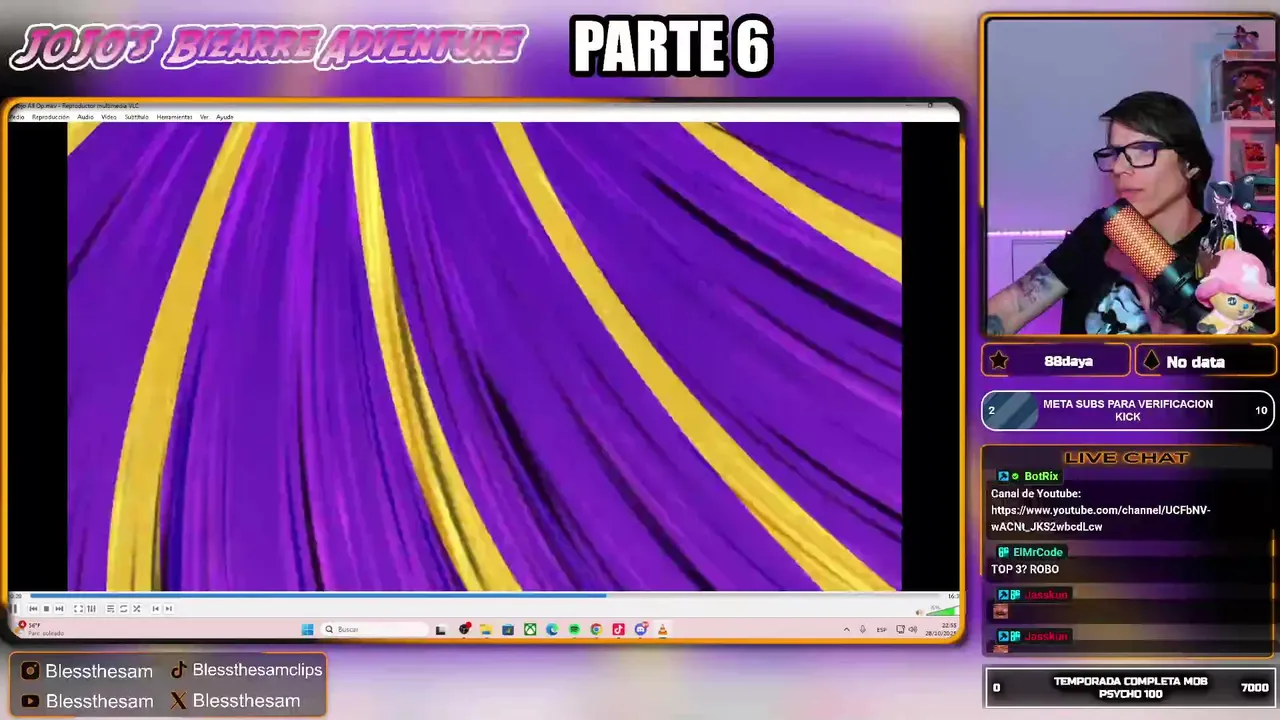Click the TEMPORADA COMPLETA MOB PSYCHO 100 goal bar
Screen dimensions: 1280x720
1130,687
